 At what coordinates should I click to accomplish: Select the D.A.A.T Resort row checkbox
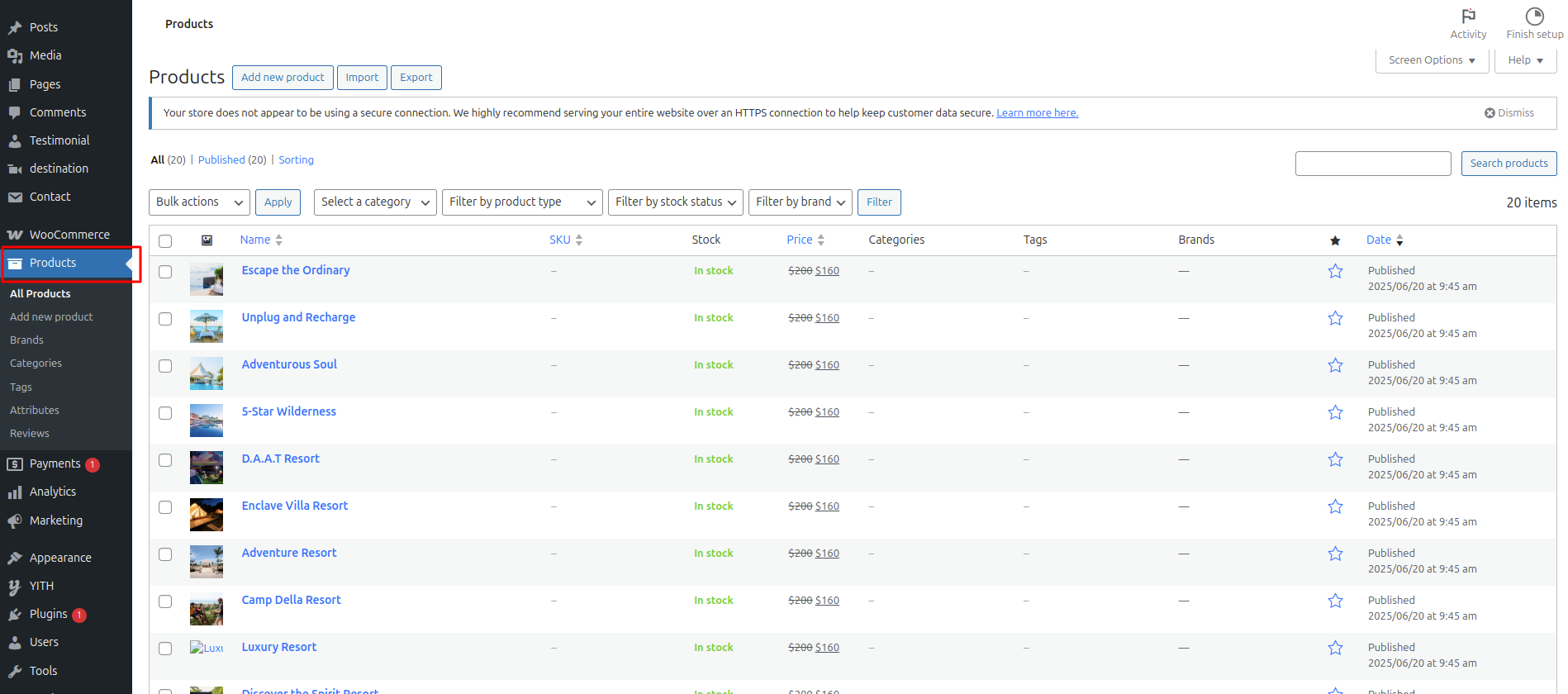pyautogui.click(x=165, y=460)
